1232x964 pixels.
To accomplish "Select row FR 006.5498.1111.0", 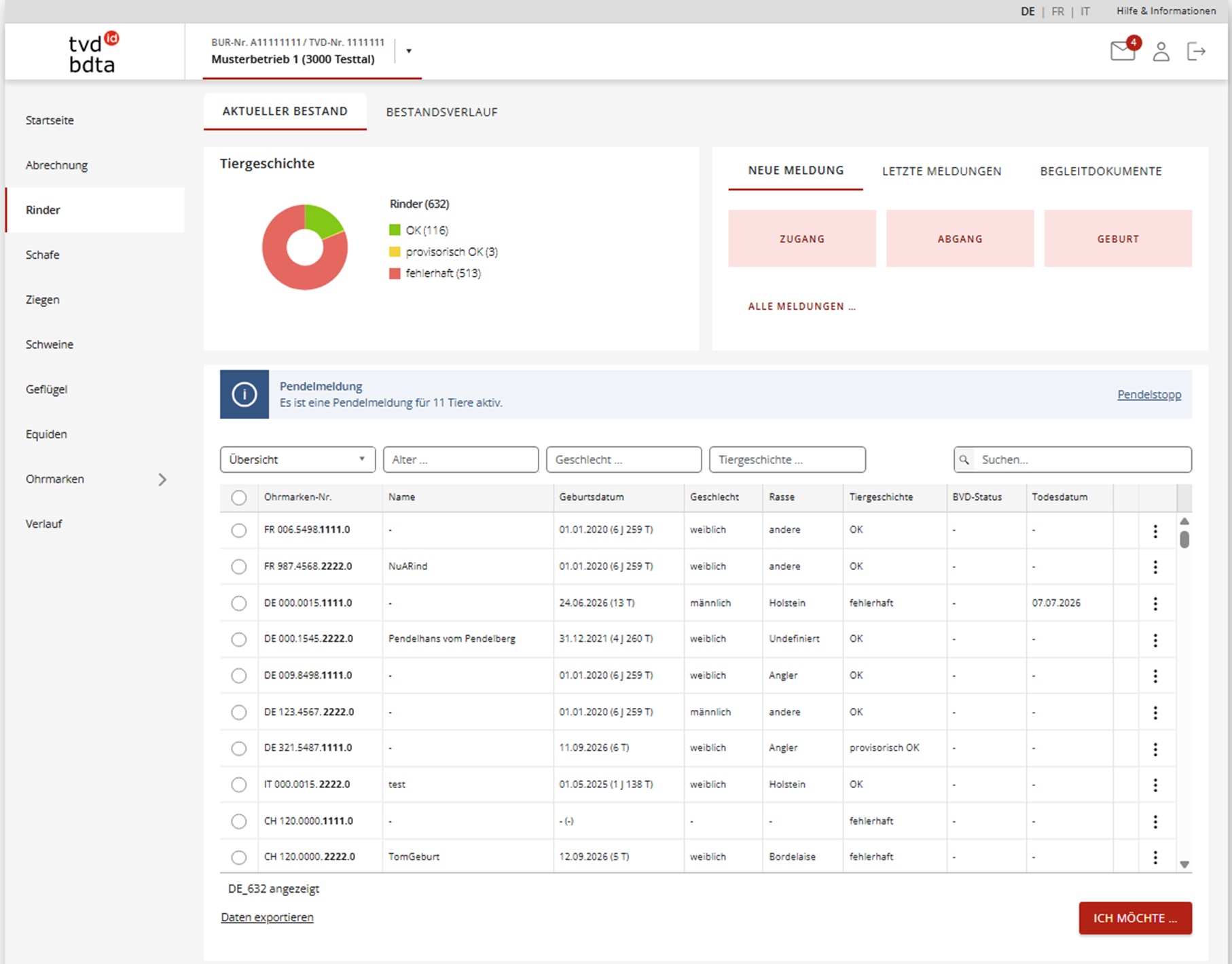I will click(239, 531).
